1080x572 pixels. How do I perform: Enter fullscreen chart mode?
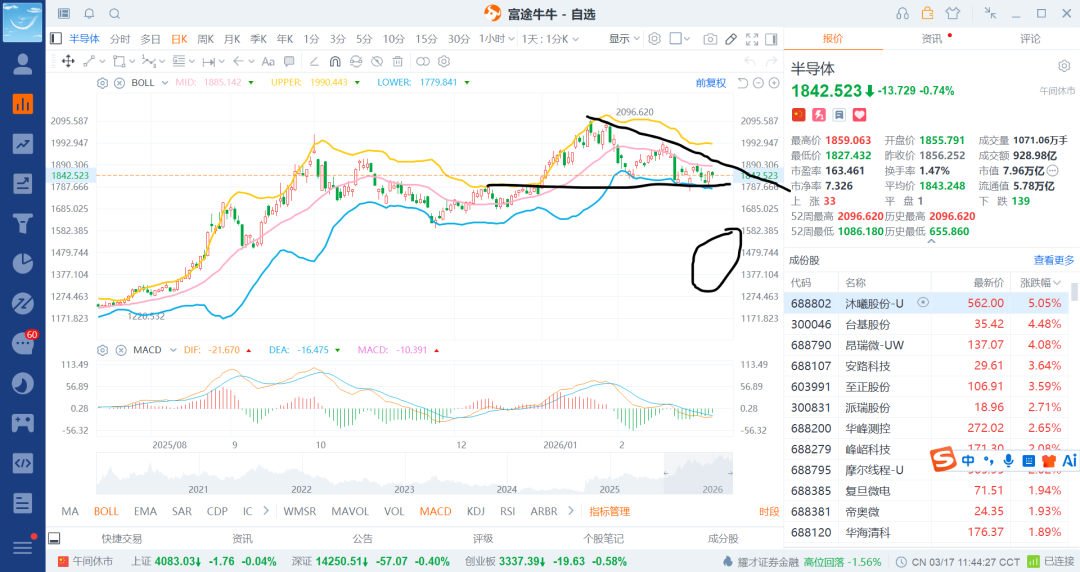click(752, 39)
